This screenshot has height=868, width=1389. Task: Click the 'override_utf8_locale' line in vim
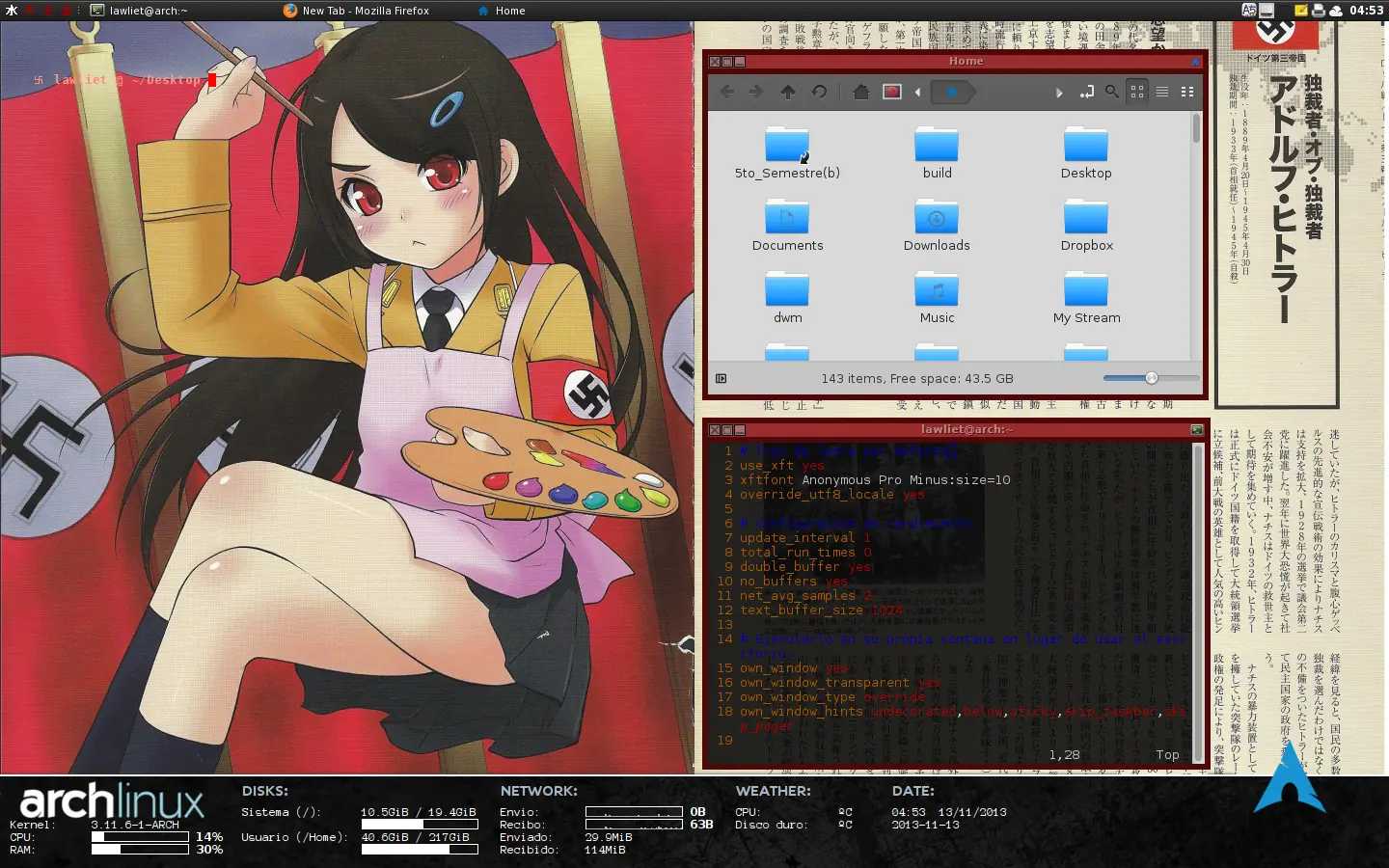(x=832, y=494)
